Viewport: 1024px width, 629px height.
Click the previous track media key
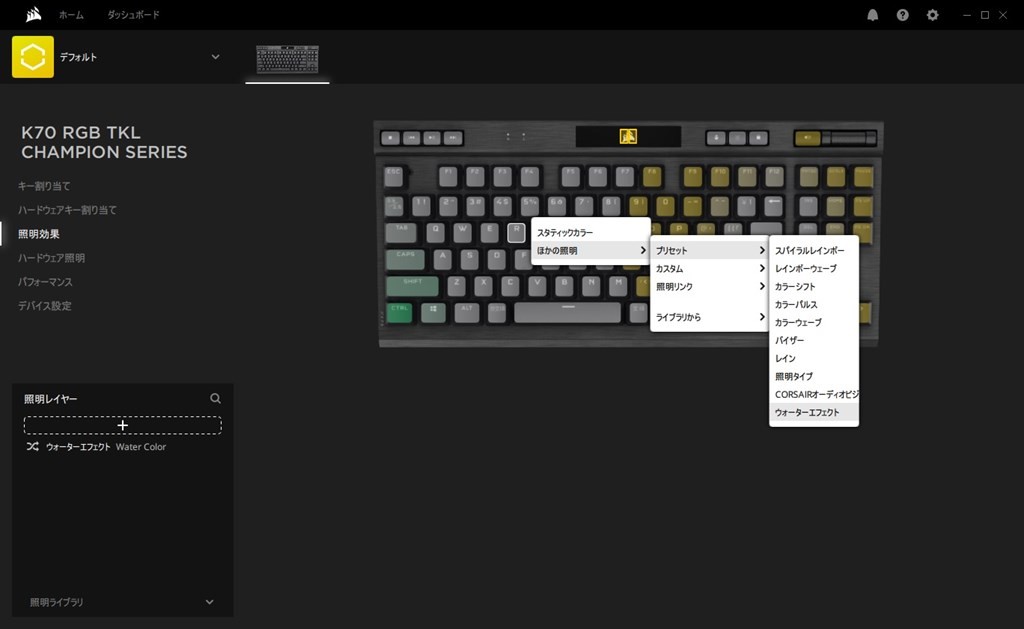(x=411, y=138)
